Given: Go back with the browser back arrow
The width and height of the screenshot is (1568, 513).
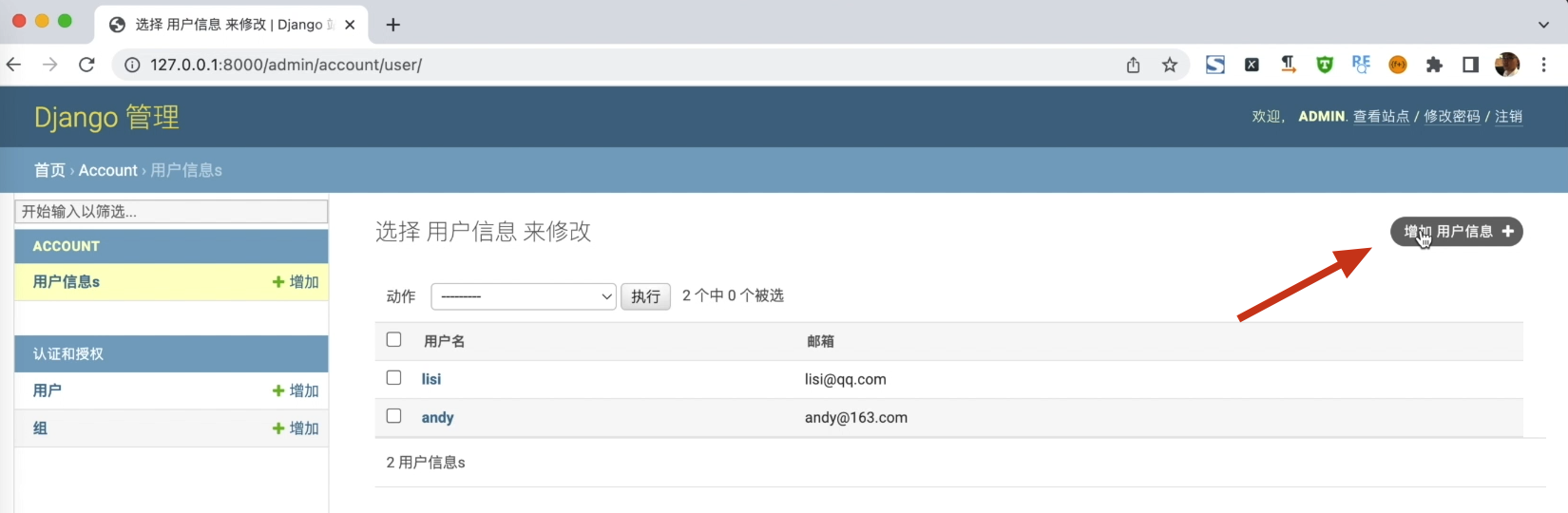Looking at the screenshot, I should 13,65.
